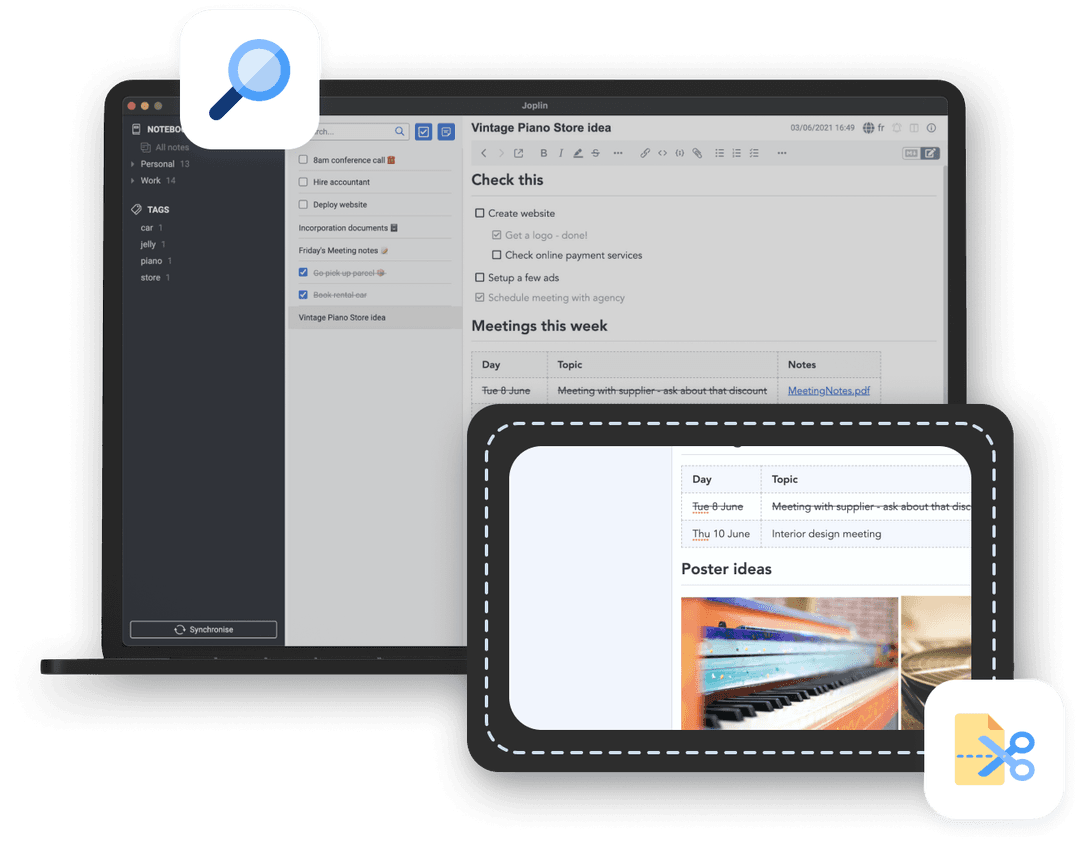The height and width of the screenshot is (842, 1080).
Task: Mark Hire accountant as completed
Action: 303,182
